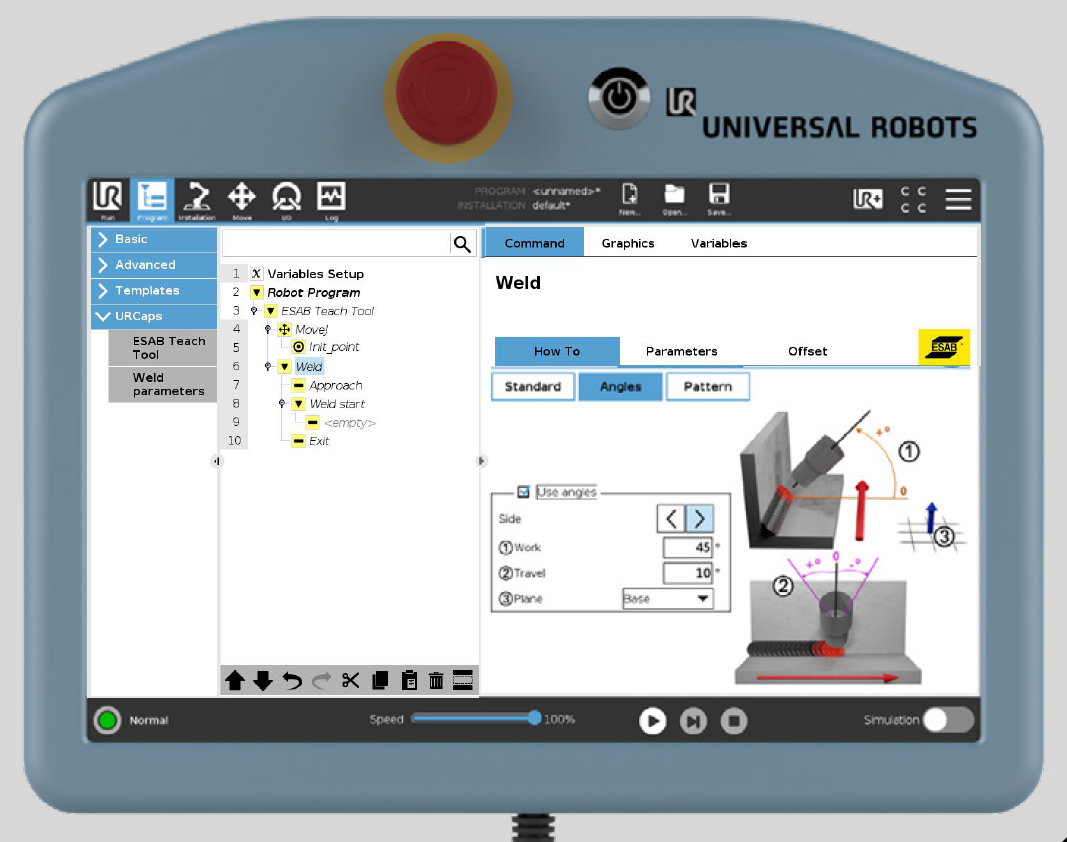Viewport: 1067px width, 842px height.
Task: Open the Plane dropdown
Action: point(668,598)
